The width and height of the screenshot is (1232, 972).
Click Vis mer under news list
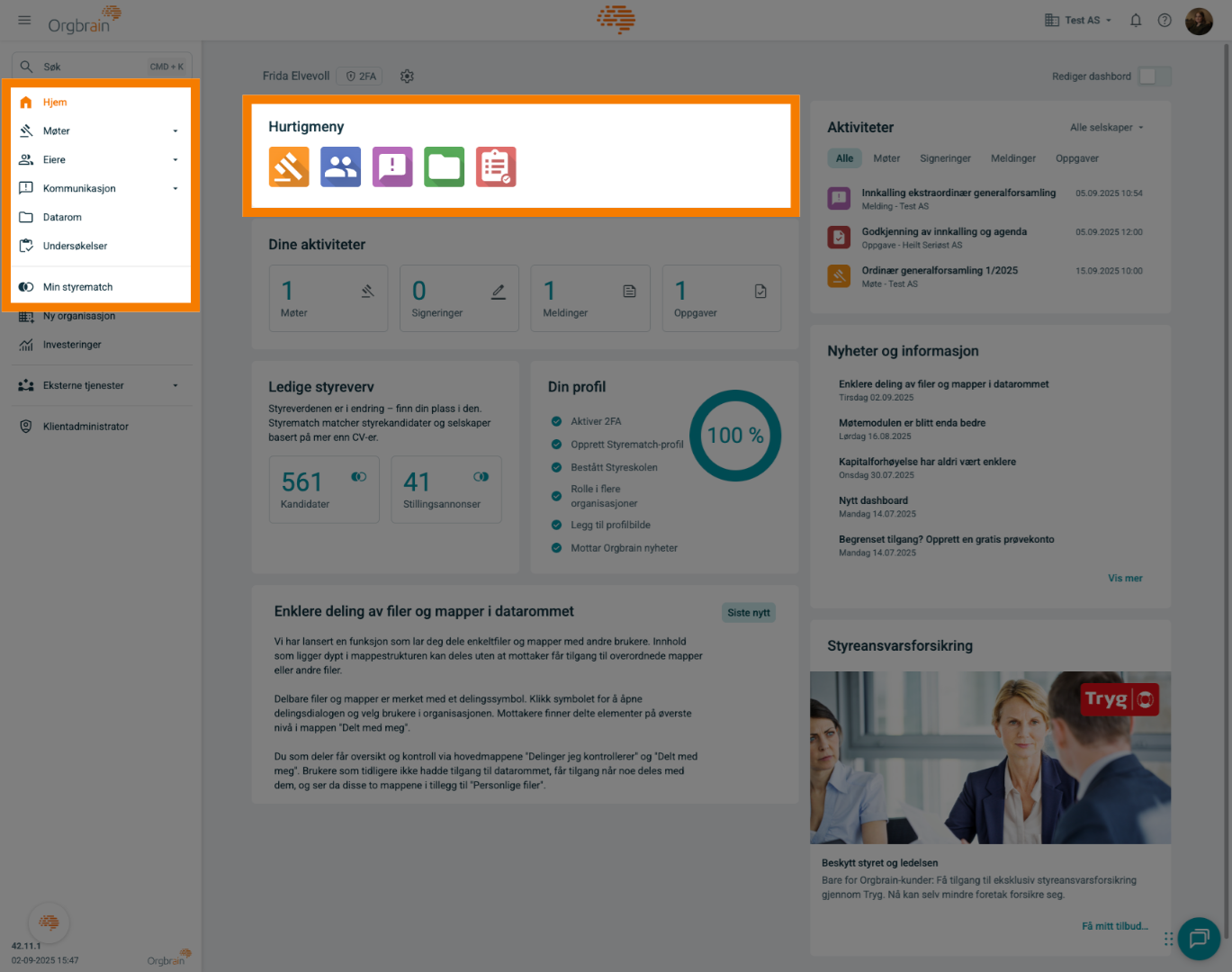pos(1125,578)
